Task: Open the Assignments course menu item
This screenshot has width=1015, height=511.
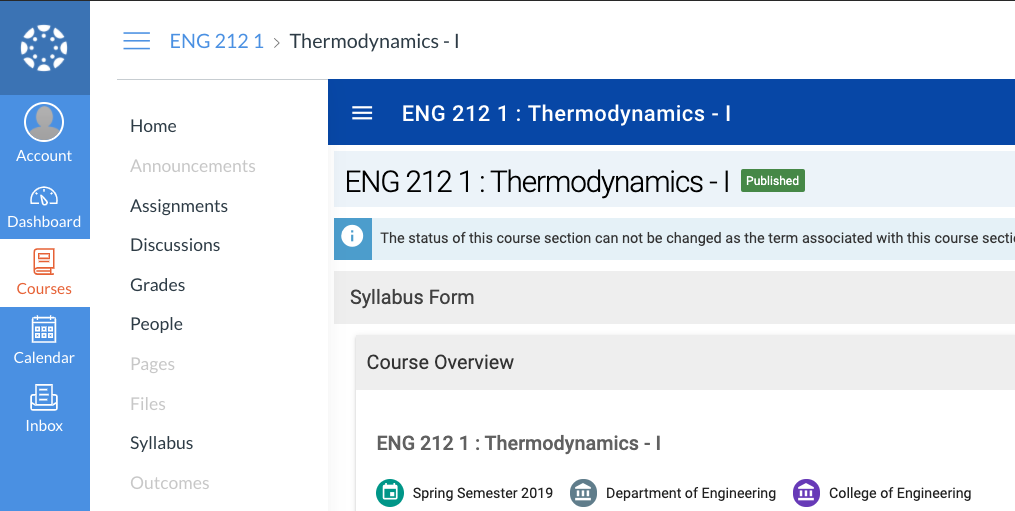Action: [179, 206]
